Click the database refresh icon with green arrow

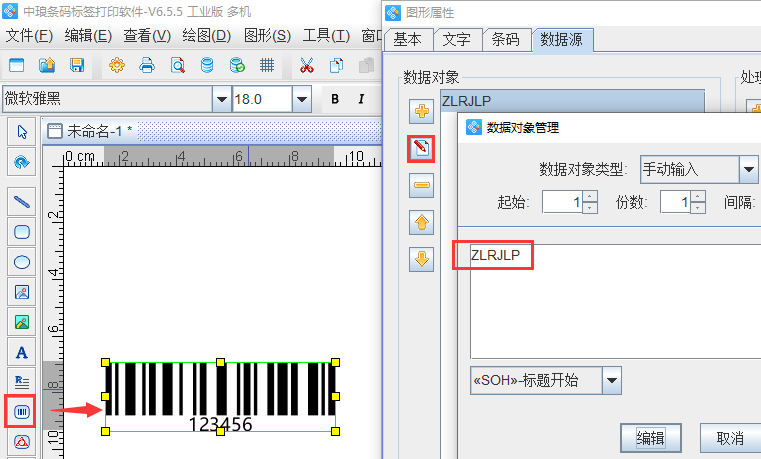tap(237, 65)
